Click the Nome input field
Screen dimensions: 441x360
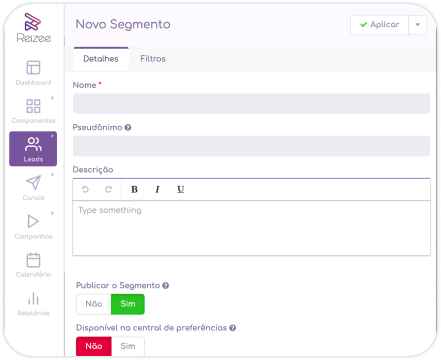251,103
